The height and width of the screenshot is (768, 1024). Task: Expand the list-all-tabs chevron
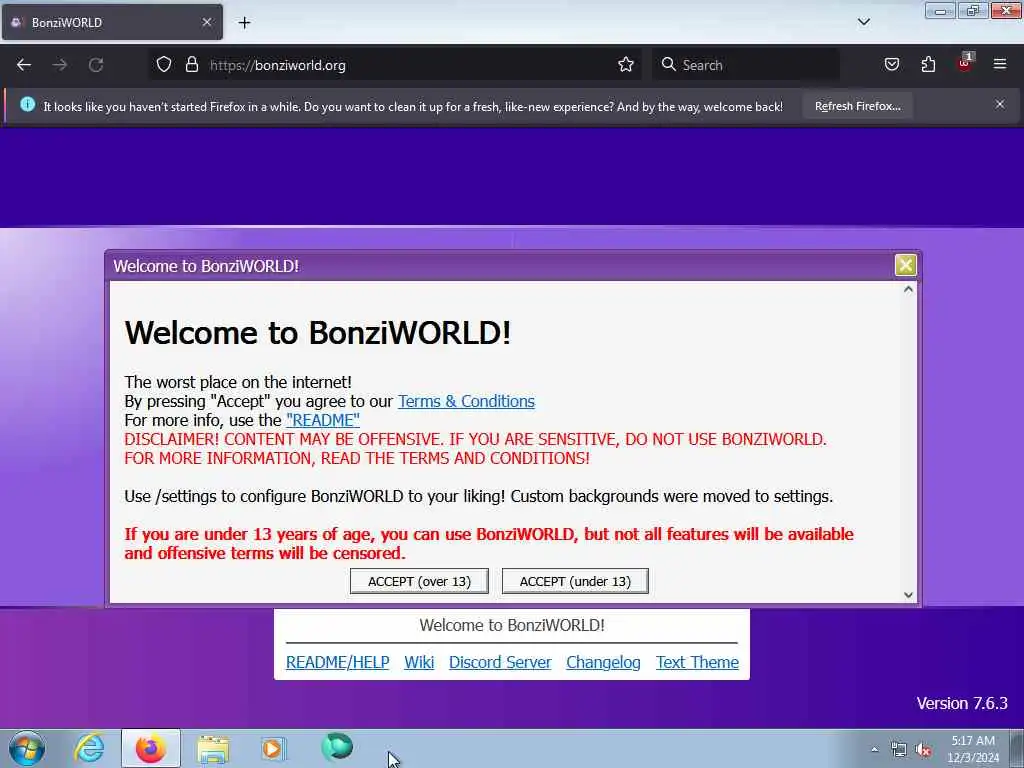point(863,22)
